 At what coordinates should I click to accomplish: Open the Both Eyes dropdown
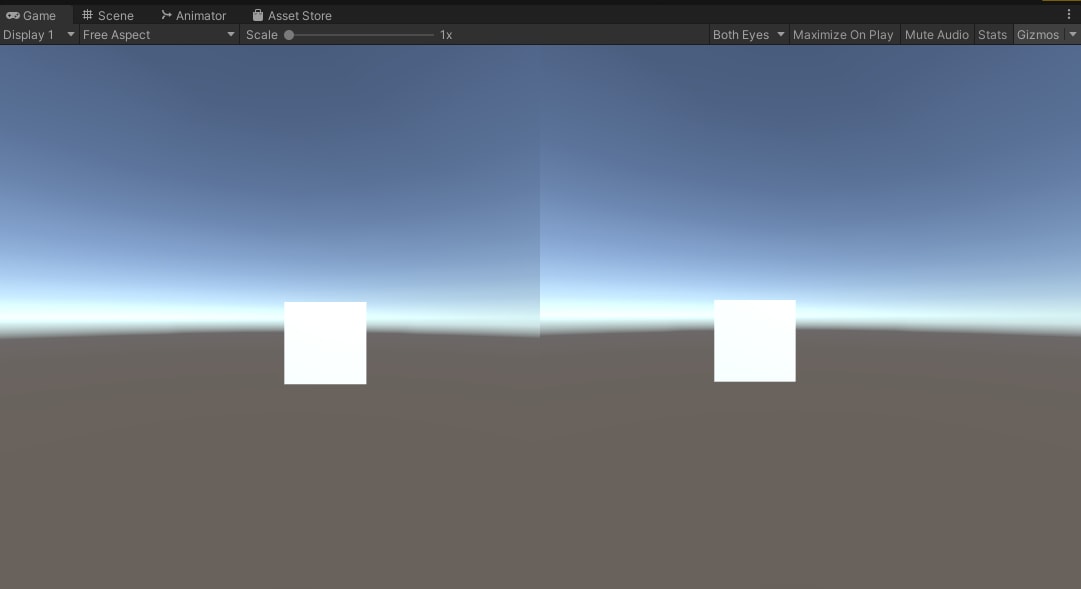(749, 34)
